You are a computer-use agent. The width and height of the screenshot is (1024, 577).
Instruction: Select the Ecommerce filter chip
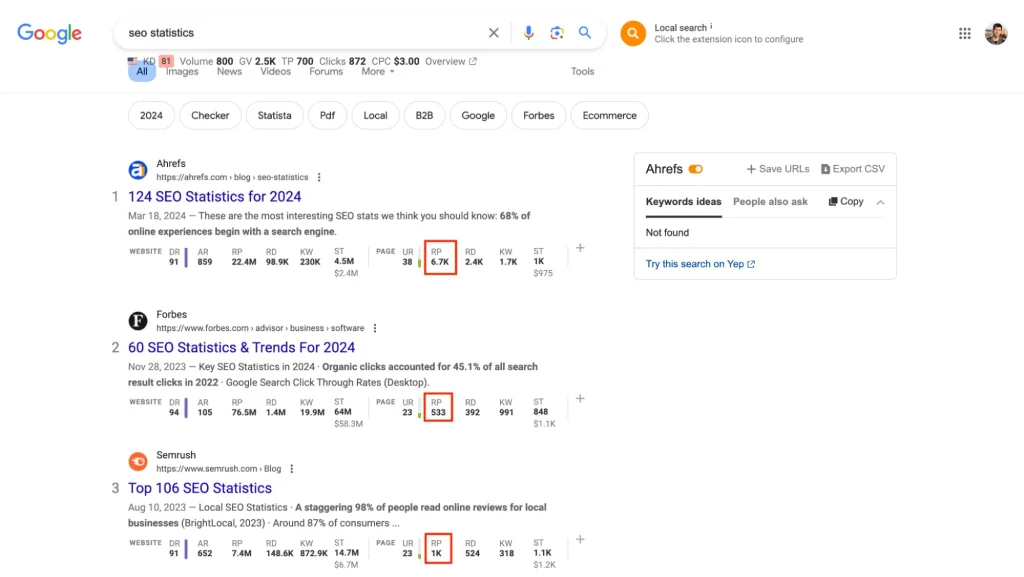pos(609,116)
